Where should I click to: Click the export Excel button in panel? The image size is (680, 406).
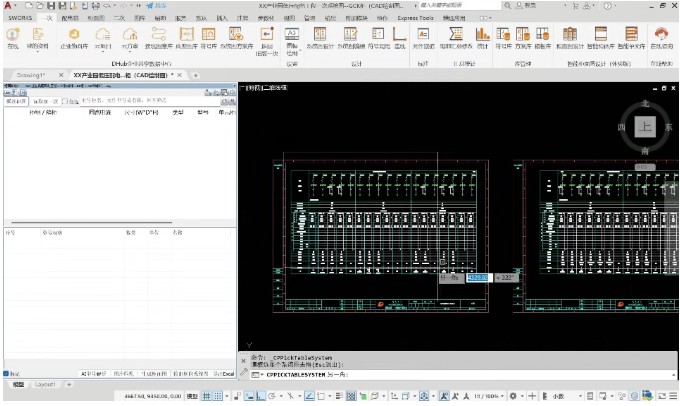224,373
